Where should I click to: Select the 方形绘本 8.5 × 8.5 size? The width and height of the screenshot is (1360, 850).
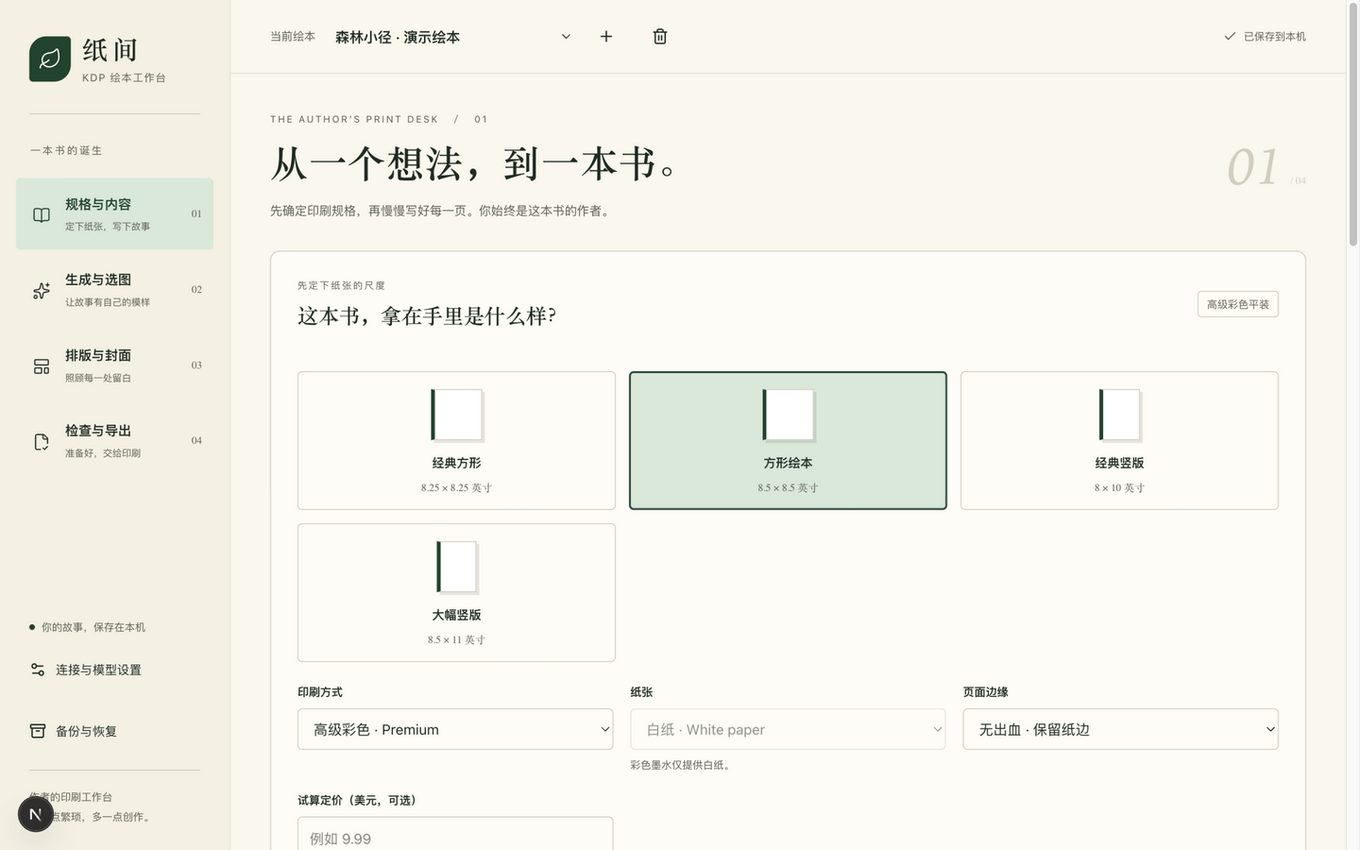tap(788, 441)
